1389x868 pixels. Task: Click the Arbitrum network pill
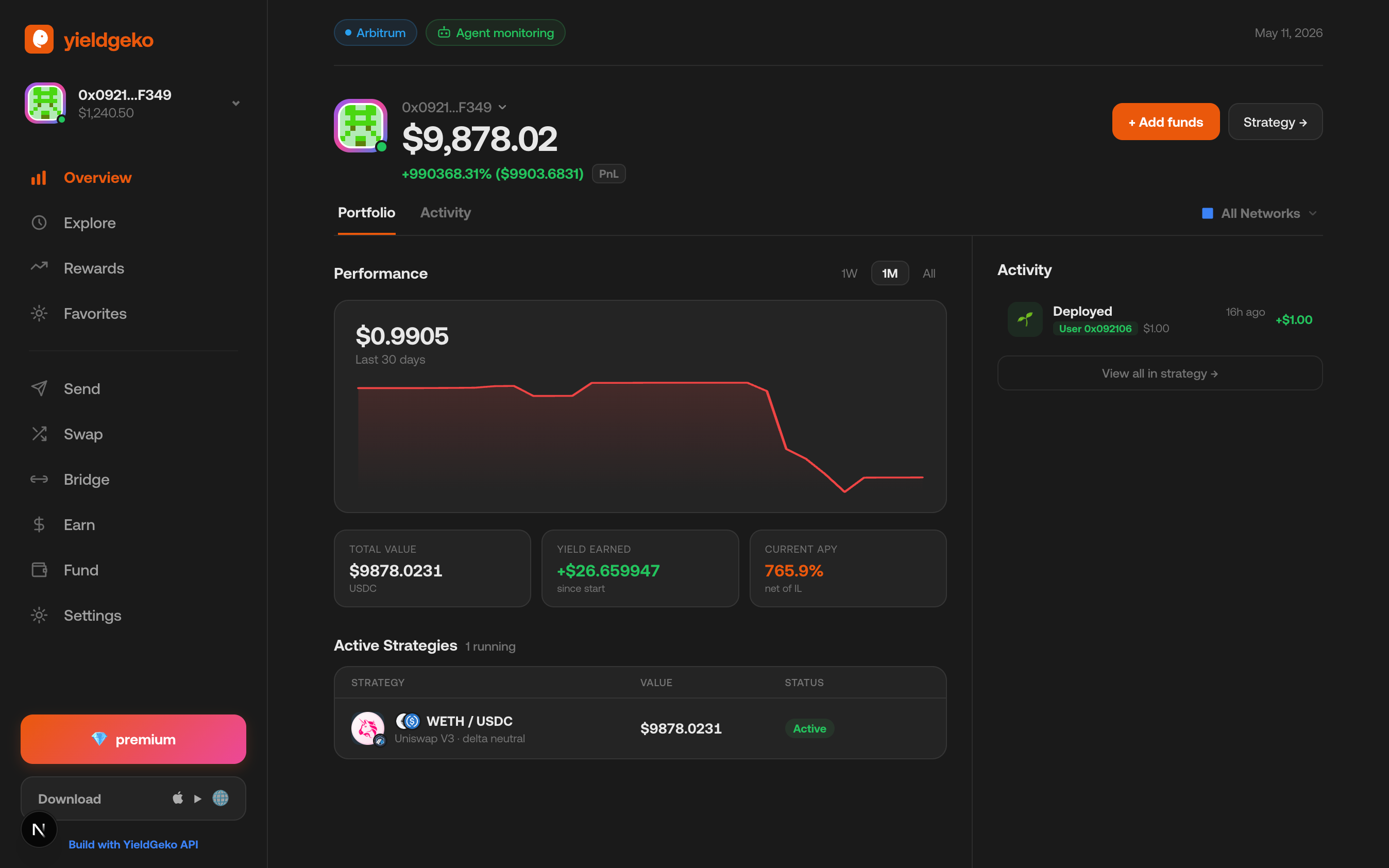point(376,33)
